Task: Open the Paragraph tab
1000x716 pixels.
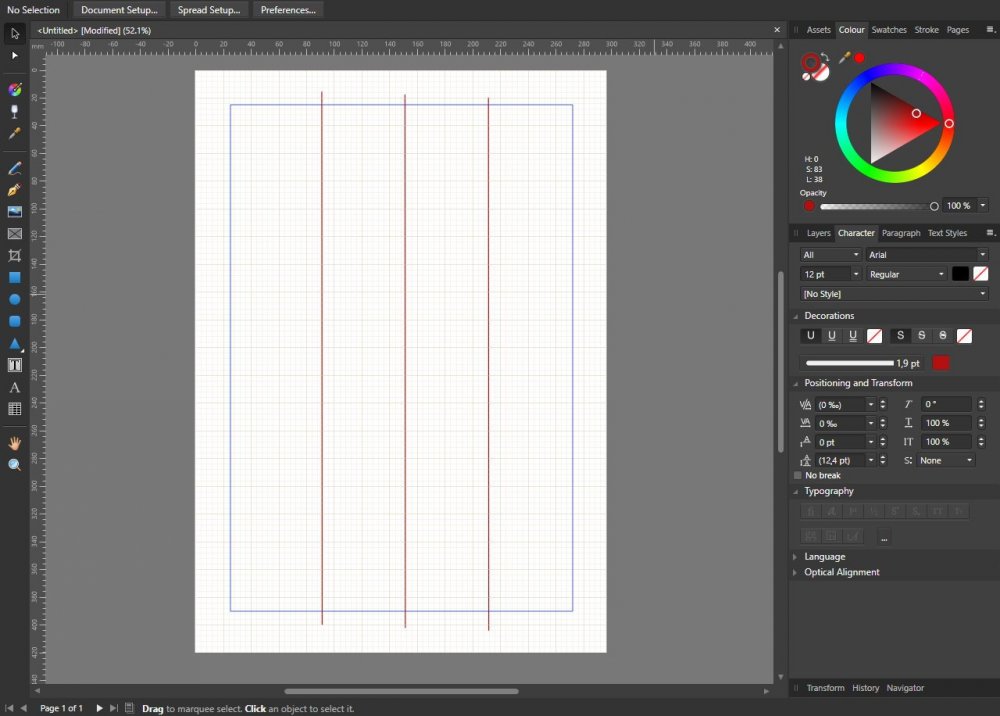Action: click(900, 233)
